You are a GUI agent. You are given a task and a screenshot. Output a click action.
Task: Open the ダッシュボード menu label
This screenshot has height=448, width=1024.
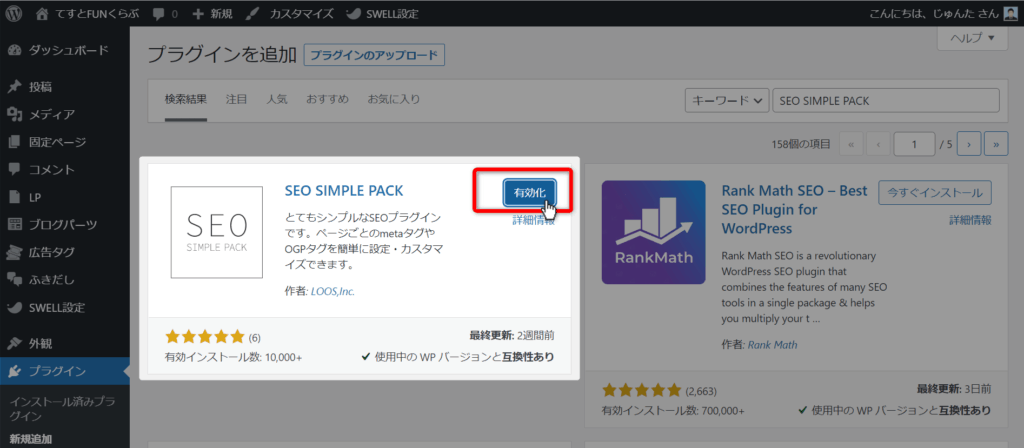tap(69, 50)
